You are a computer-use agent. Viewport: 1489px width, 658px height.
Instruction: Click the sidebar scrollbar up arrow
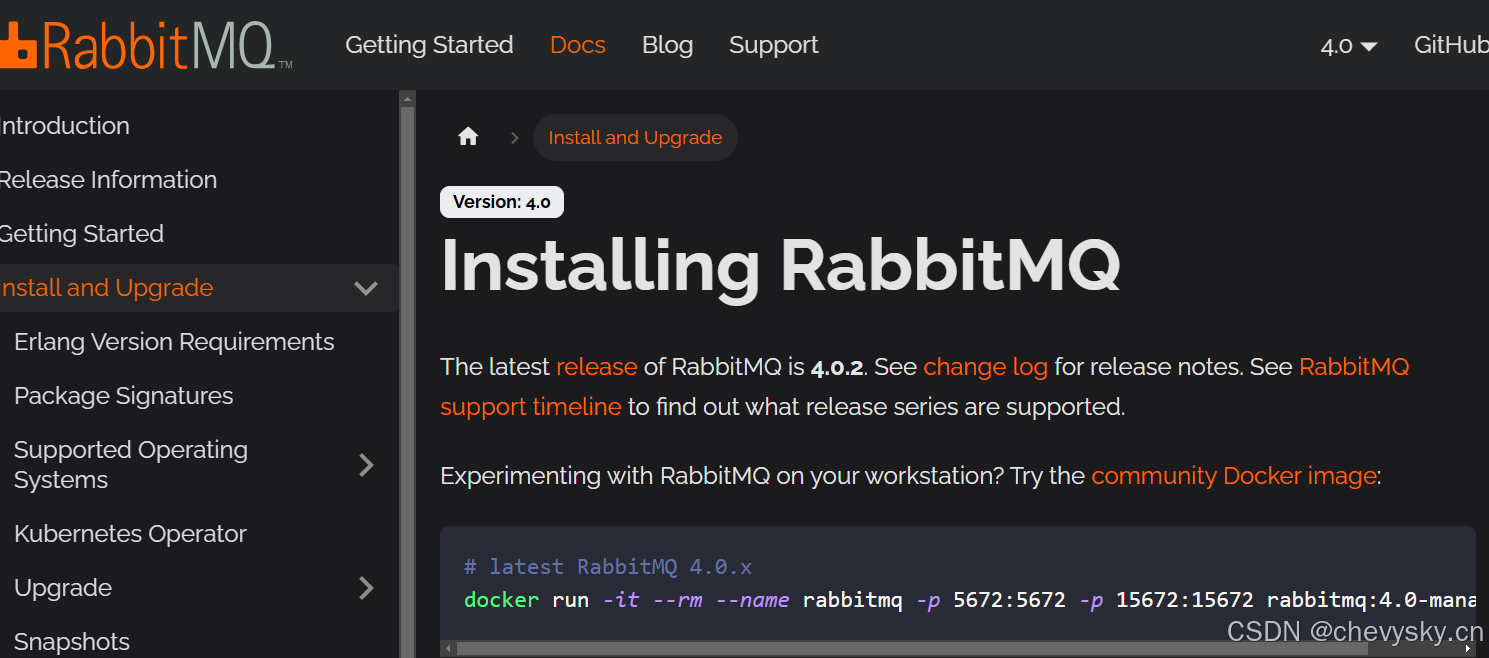click(x=407, y=98)
